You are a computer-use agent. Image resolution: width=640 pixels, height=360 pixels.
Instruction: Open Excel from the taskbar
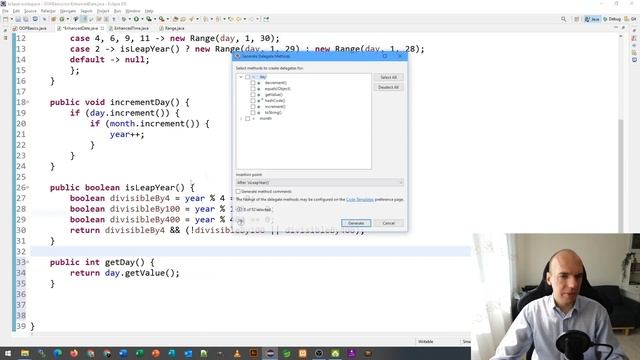[139, 353]
